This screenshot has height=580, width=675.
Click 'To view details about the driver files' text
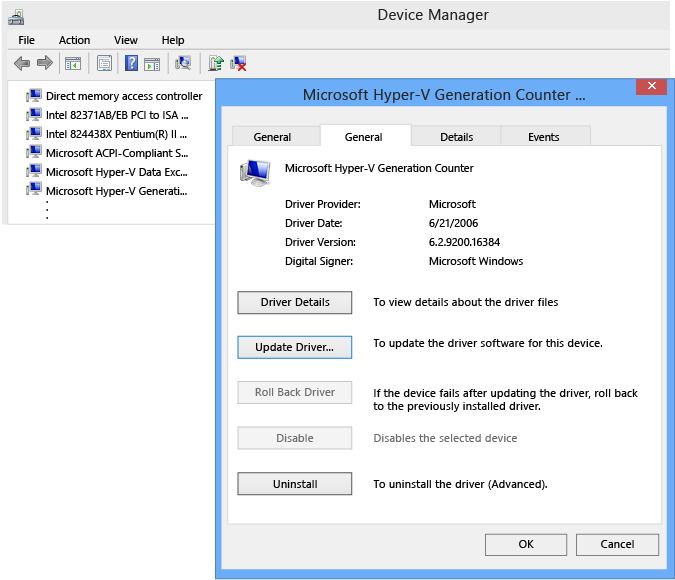pos(465,302)
